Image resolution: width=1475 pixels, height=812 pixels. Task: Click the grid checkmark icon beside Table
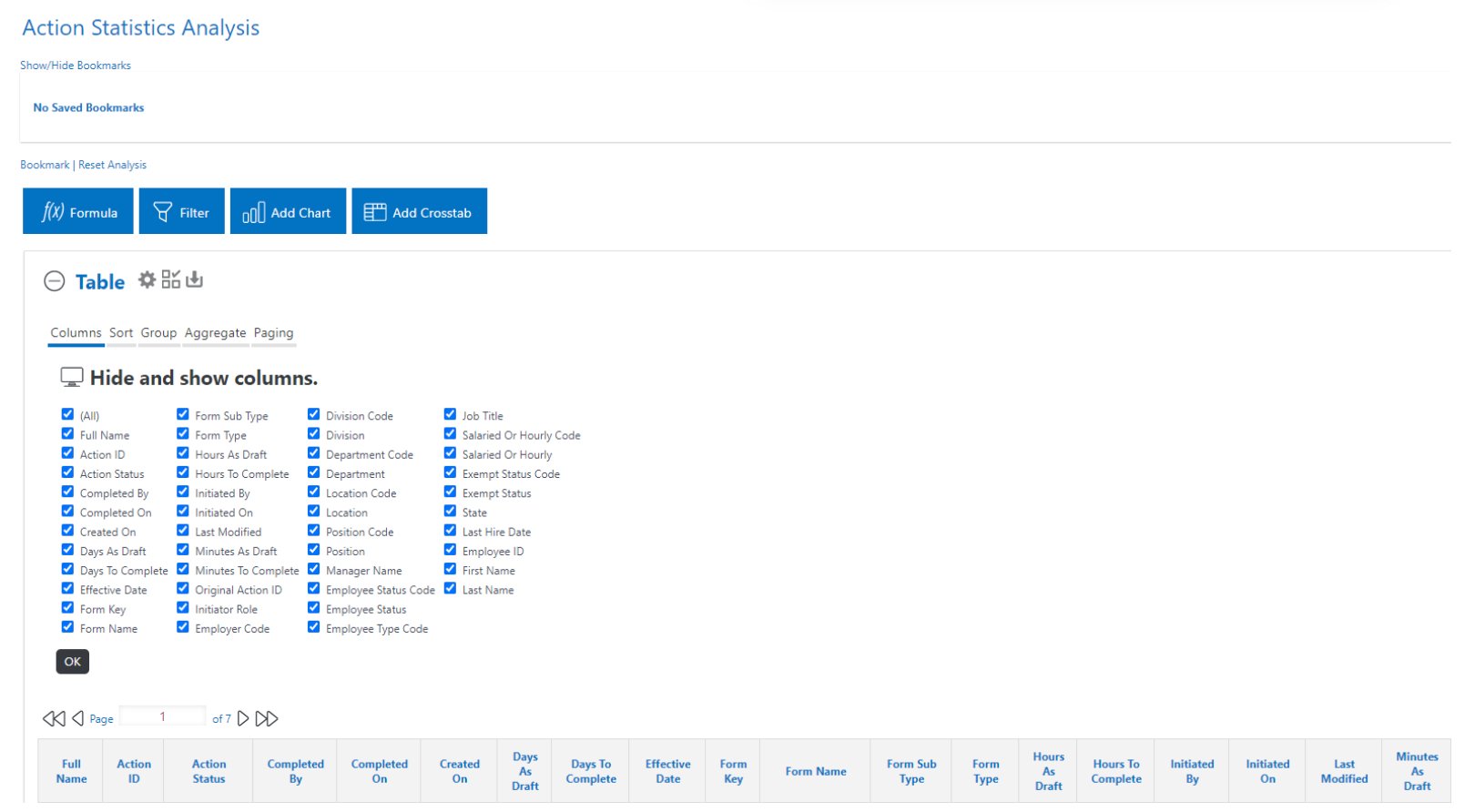[171, 279]
